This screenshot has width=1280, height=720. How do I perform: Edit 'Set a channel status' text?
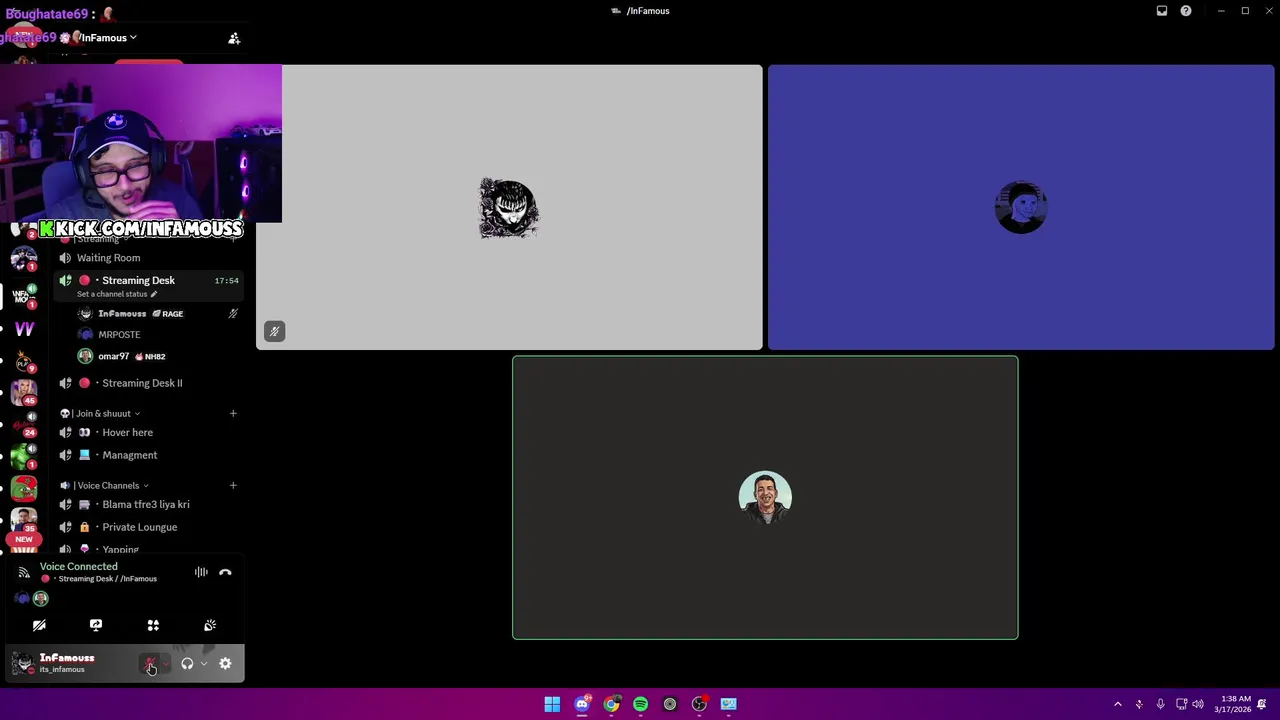tap(117, 294)
